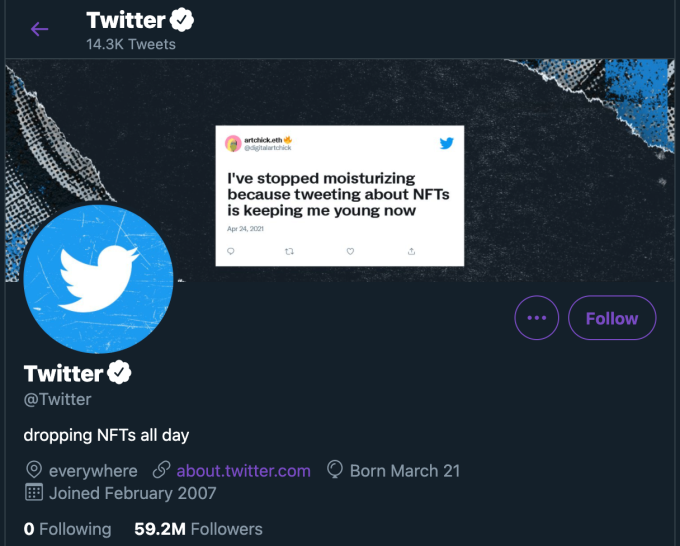Click the Twitter bird logo in the banner tweet
680x546 pixels.
pyautogui.click(x=446, y=143)
